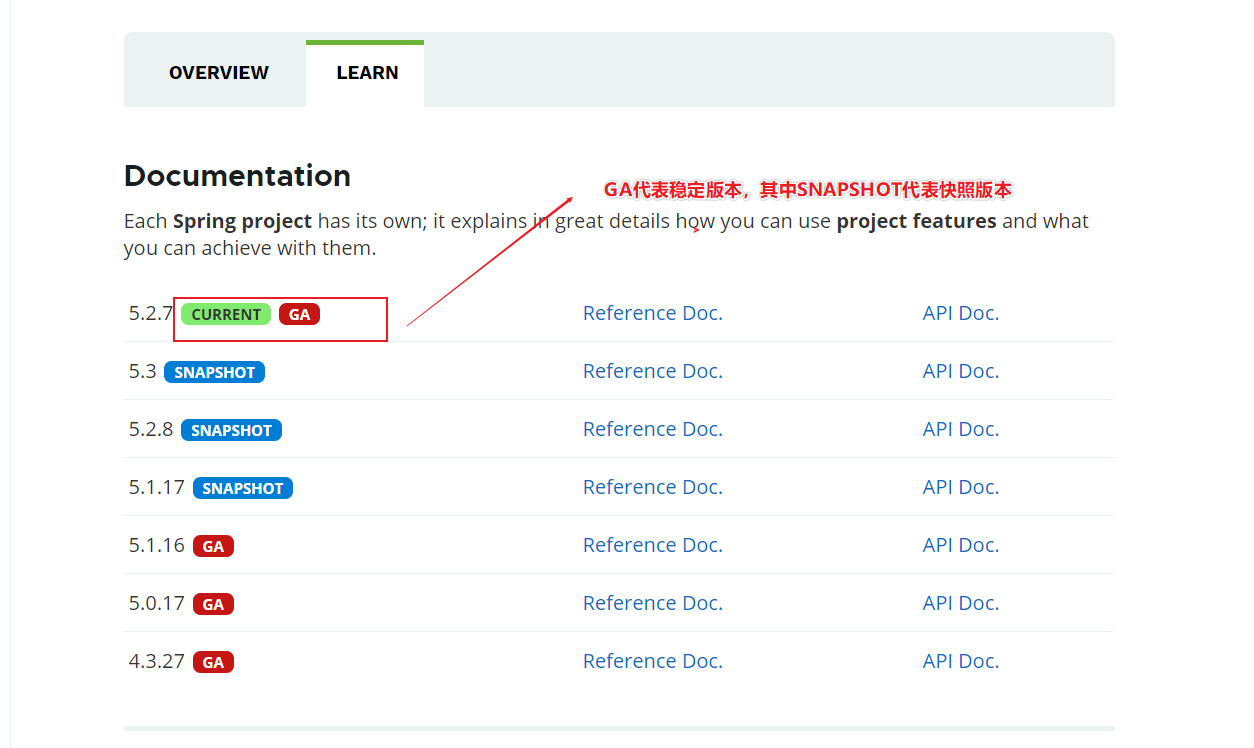Open Reference Doc. for 5.1.16 GA

pyautogui.click(x=652, y=545)
